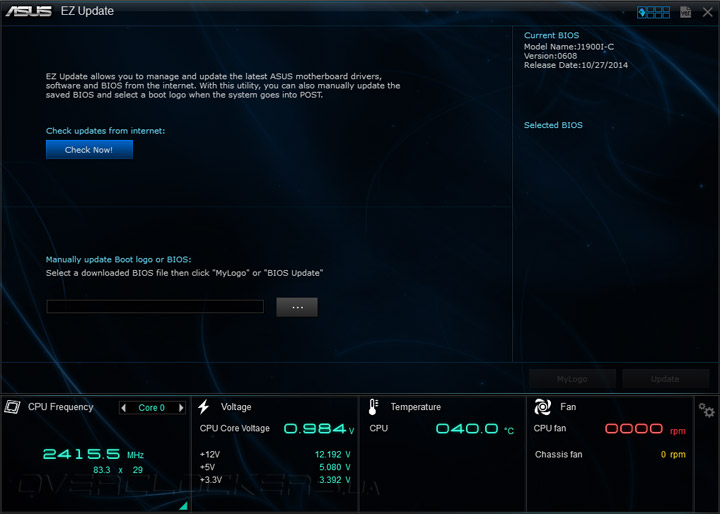Screen dimensions: 720x514
Task: Click the Temperature thermometer icon
Action: 373,407
